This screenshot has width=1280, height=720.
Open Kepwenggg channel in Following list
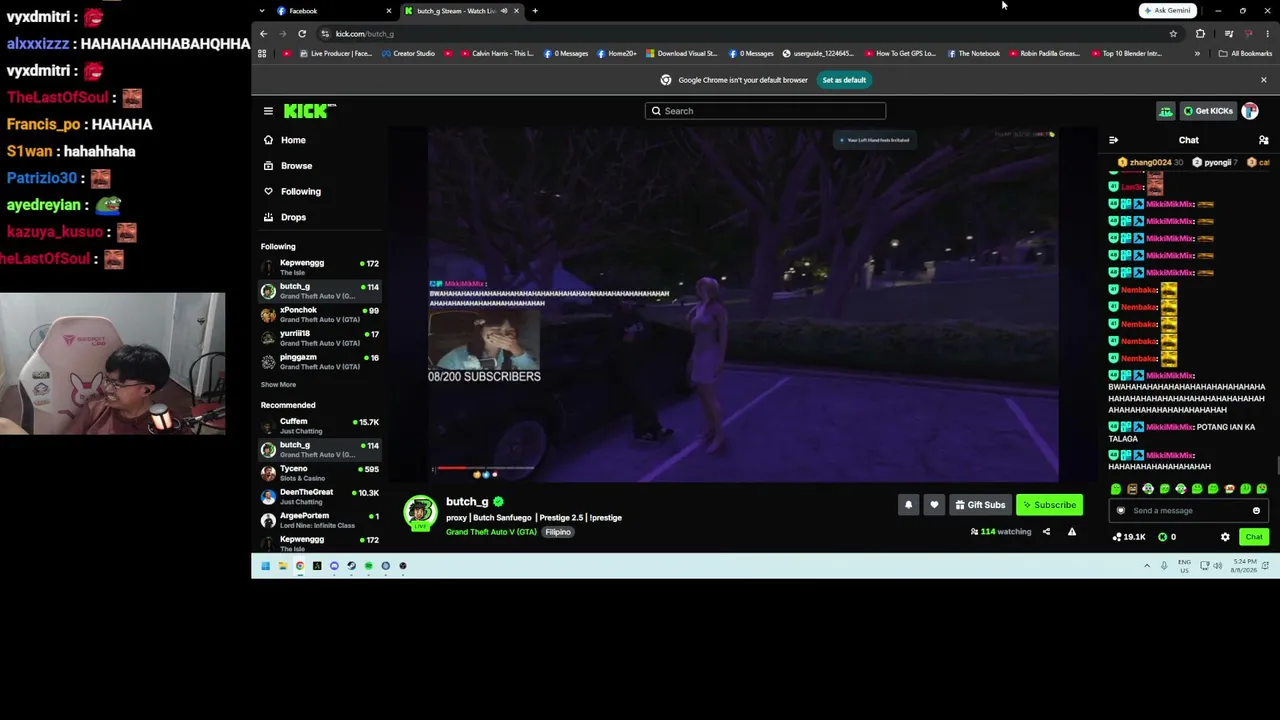(320, 267)
